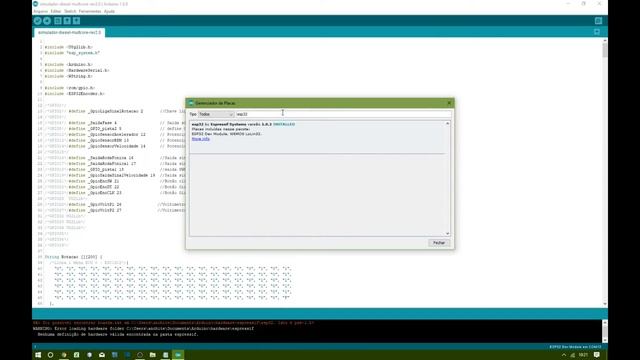Open the notification center icon
Screen dimensions: 640x360
point(597,355)
